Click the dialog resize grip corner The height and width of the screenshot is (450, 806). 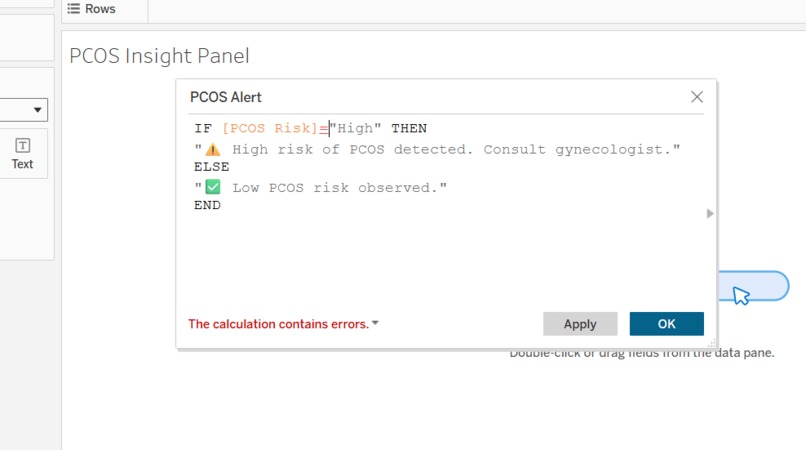pos(711,344)
